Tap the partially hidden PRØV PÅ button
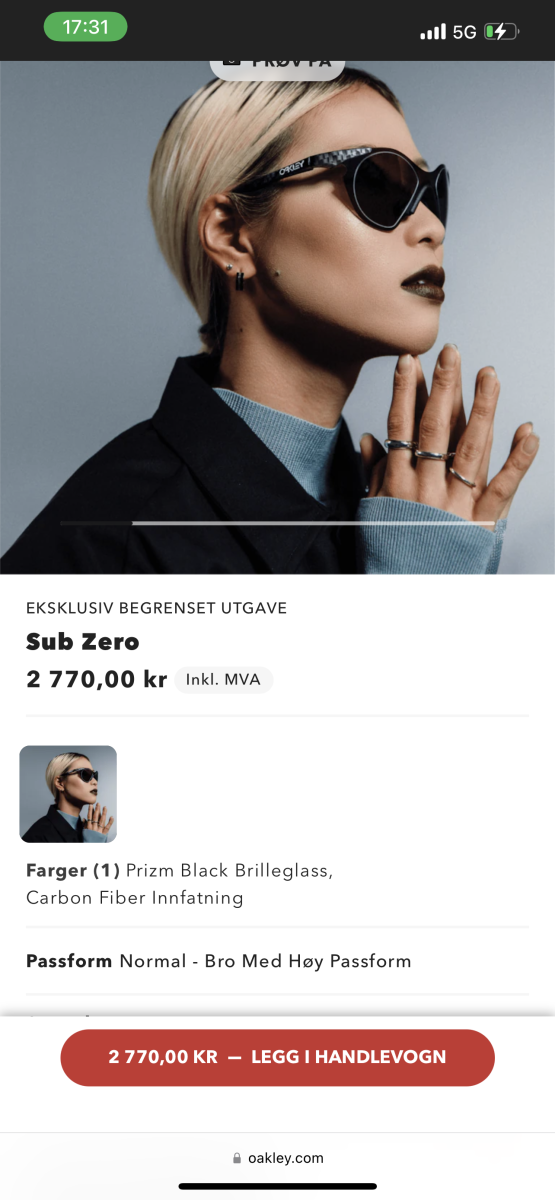Screen dimensions: 555x1200 click(x=277, y=66)
